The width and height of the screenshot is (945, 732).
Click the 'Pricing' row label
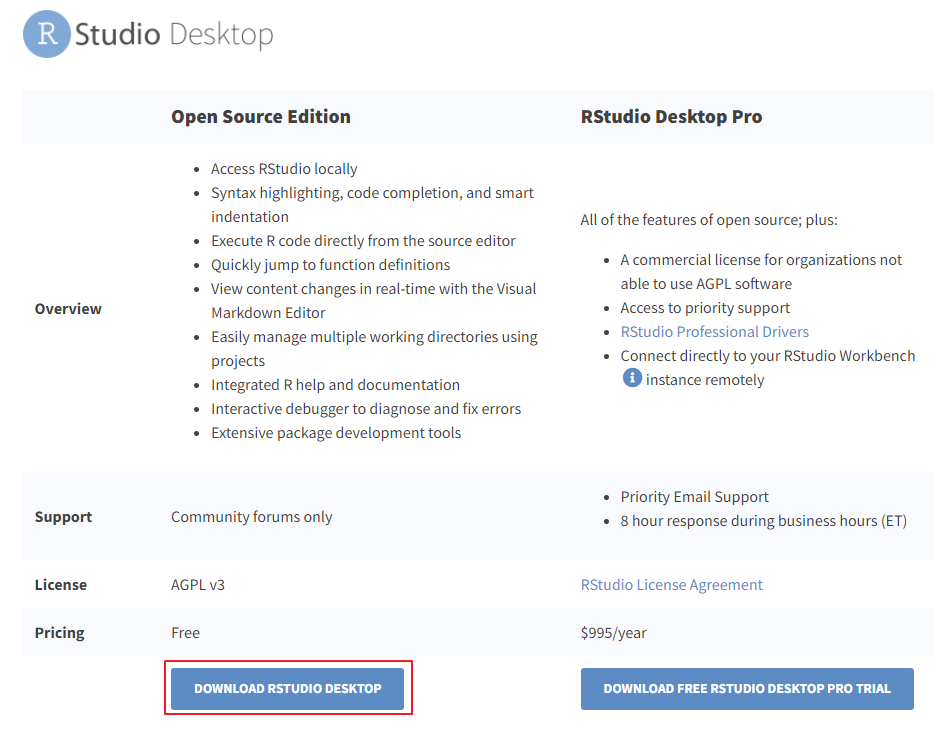(60, 633)
